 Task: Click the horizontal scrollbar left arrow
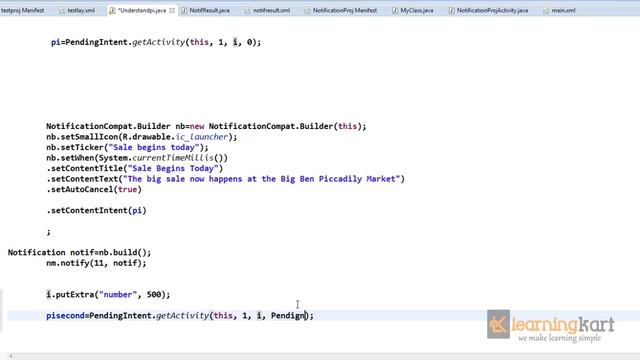[x=11, y=356]
